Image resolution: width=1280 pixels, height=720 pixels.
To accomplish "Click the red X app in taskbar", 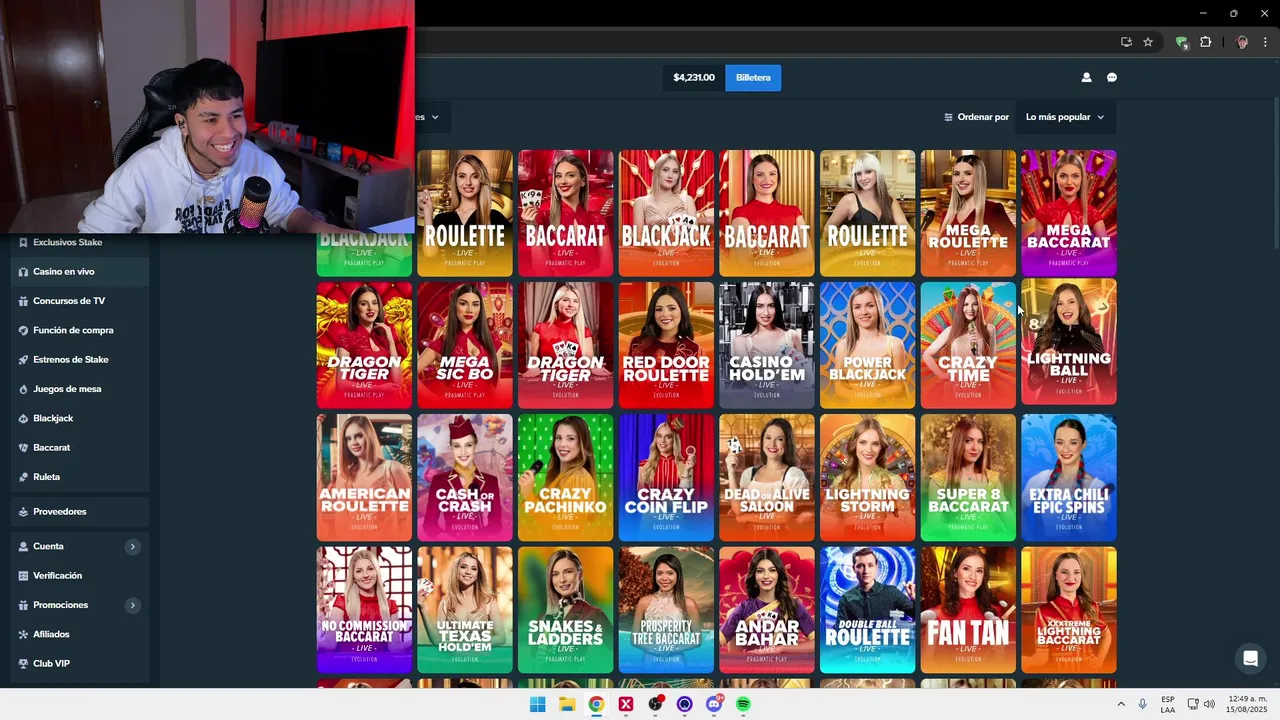I will (x=626, y=704).
